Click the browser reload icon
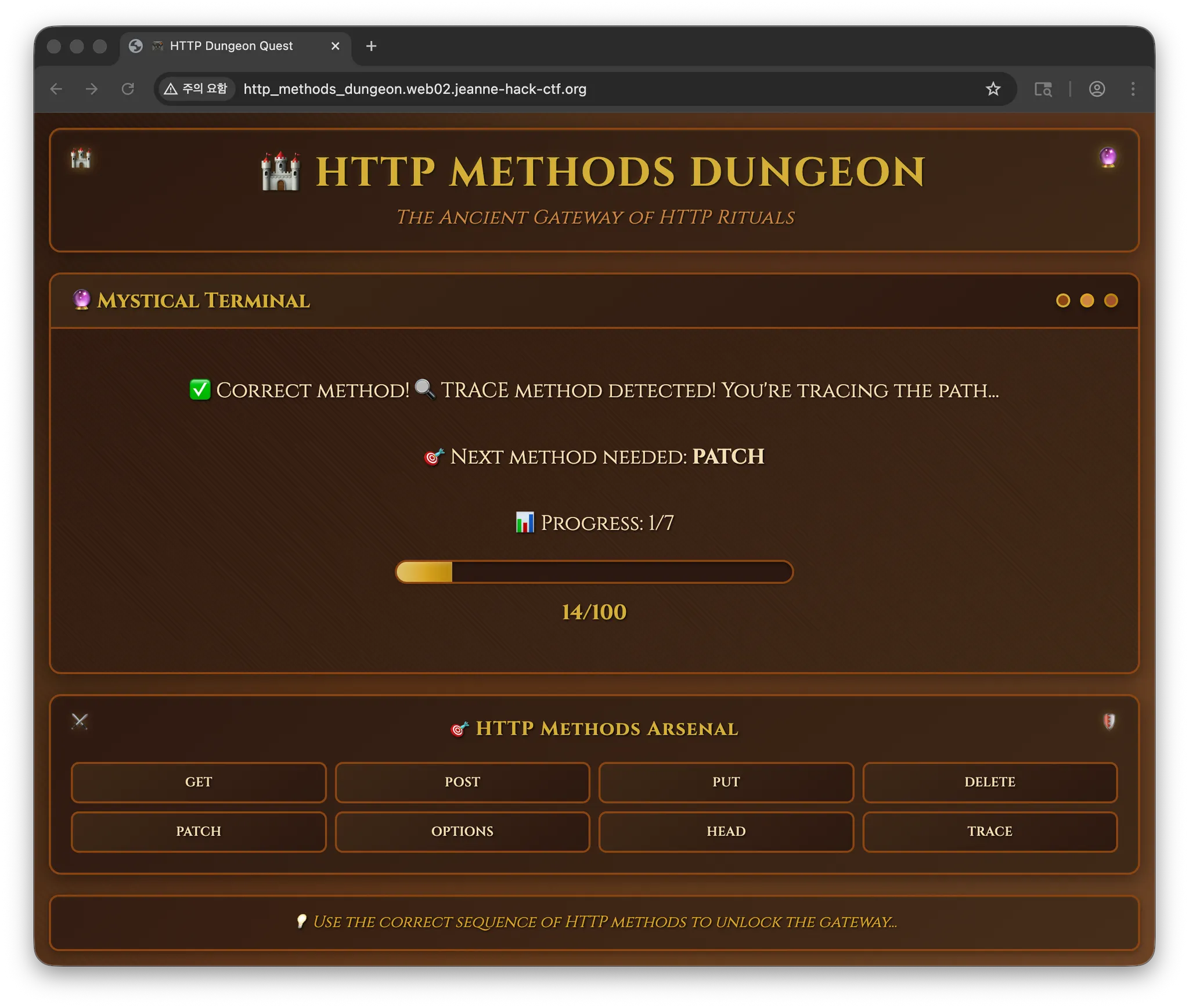This screenshot has width=1189, height=1008. click(128, 89)
